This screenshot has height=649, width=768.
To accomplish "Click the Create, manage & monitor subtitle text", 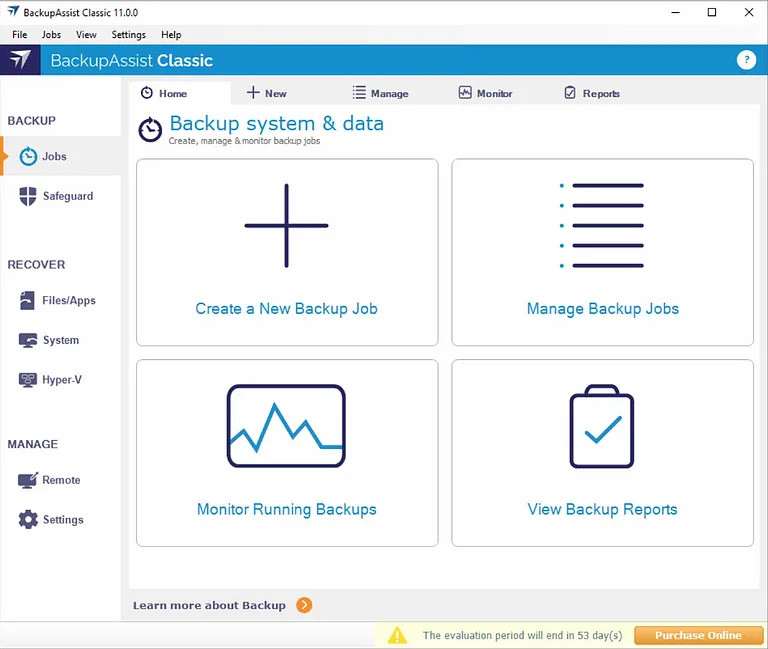I will (x=244, y=141).
